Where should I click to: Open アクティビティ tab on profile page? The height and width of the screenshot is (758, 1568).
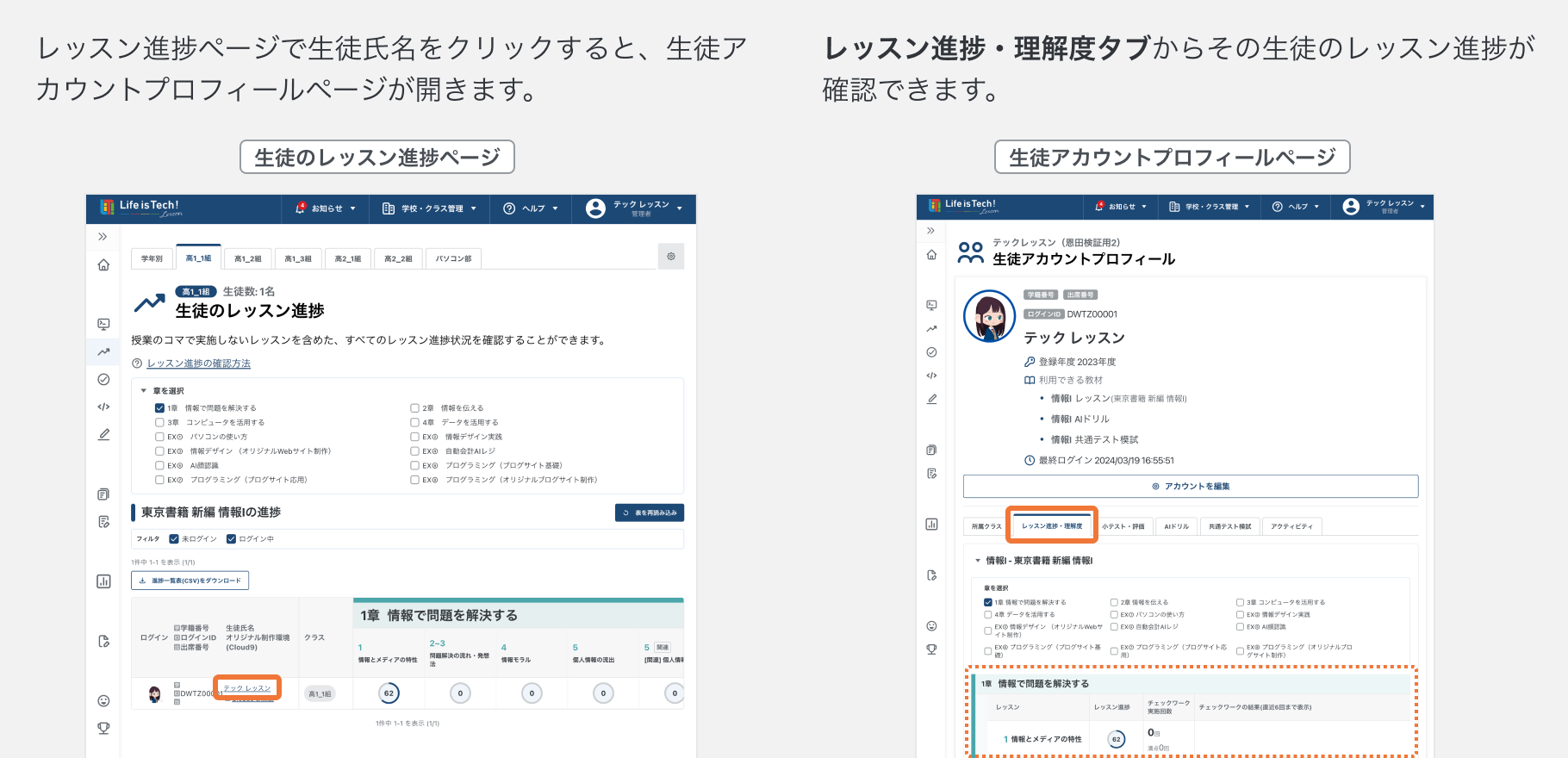point(1291,526)
